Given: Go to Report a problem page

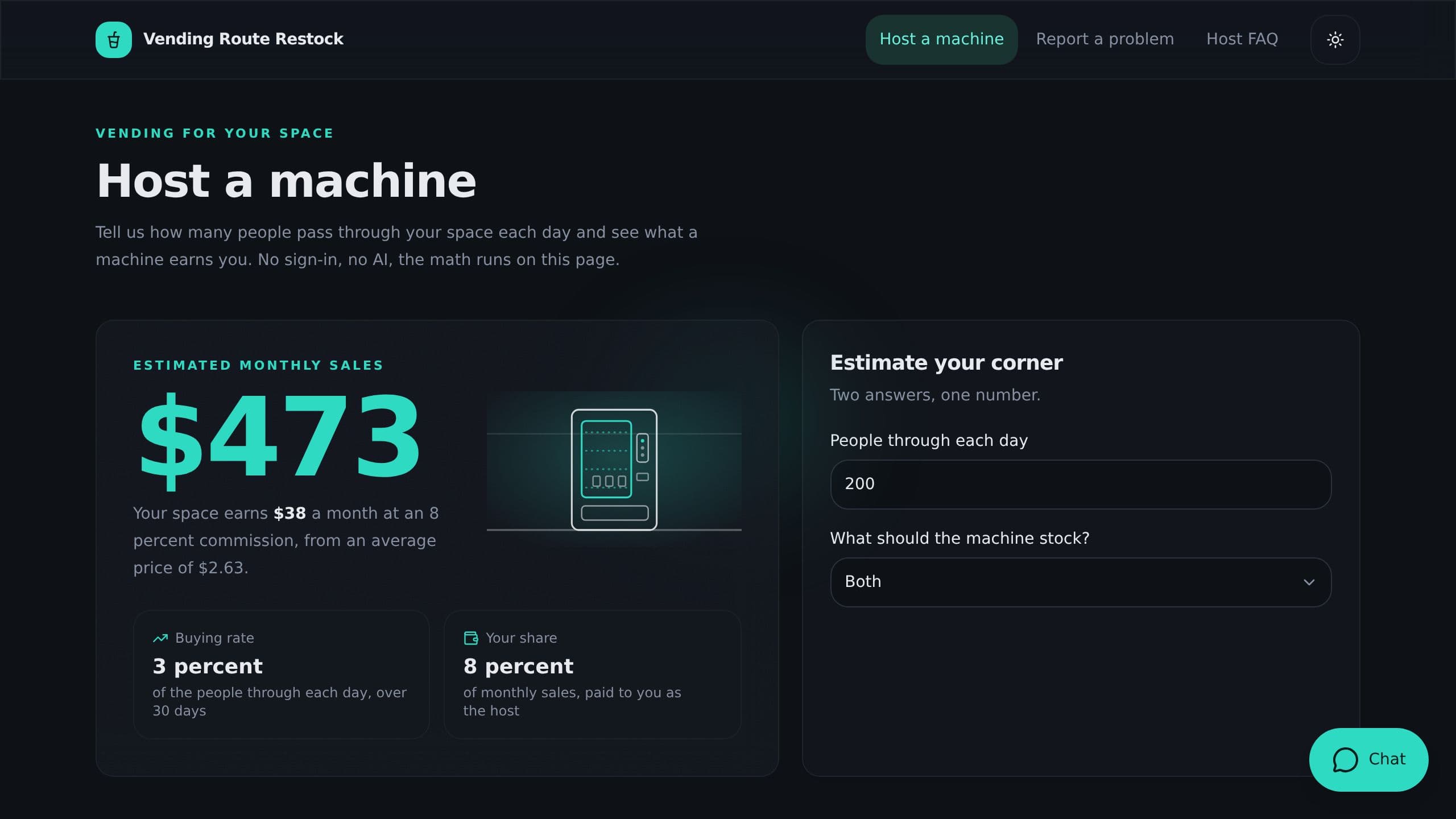Looking at the screenshot, I should click(x=1105, y=39).
